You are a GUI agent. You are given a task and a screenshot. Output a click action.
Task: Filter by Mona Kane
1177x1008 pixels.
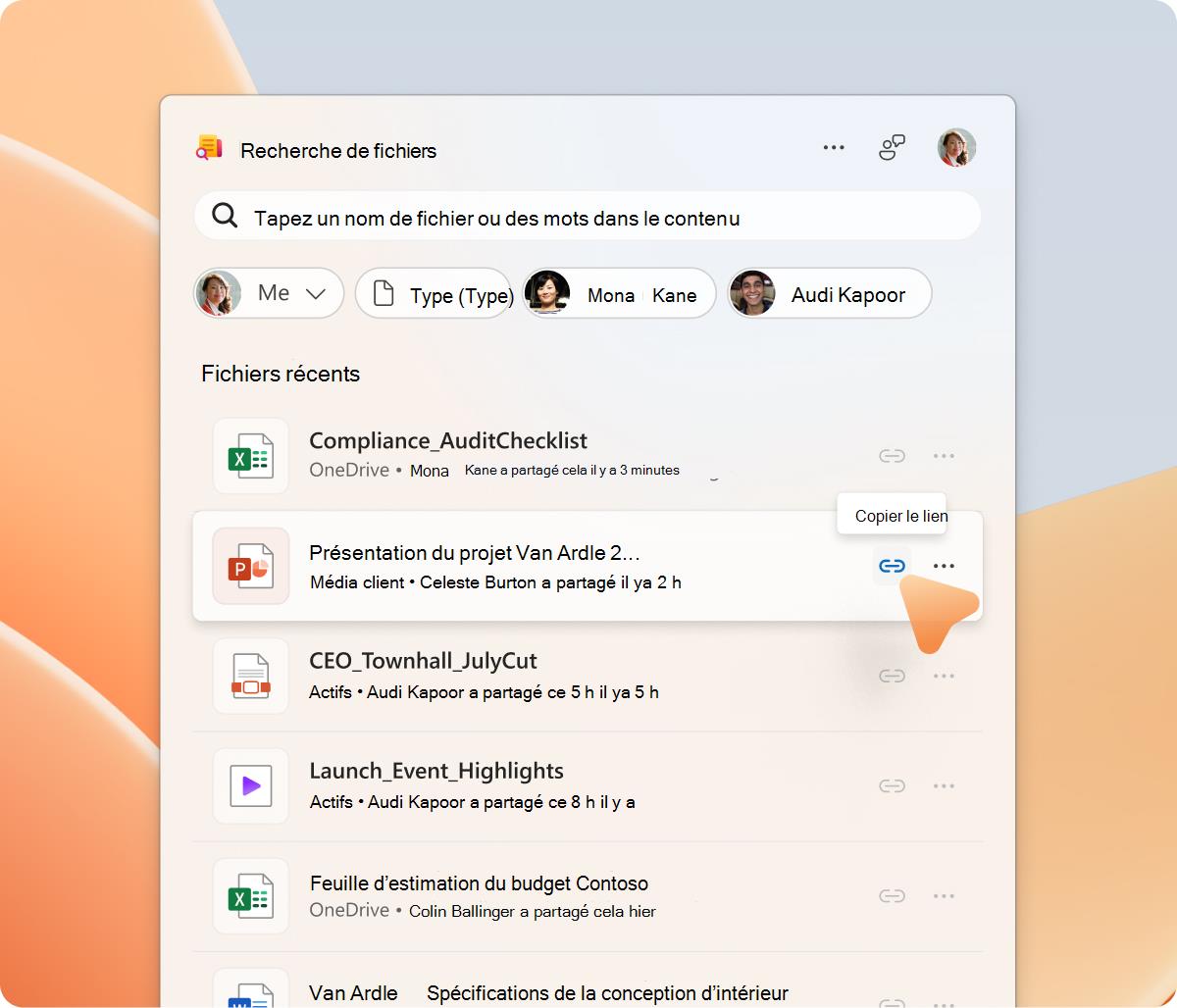(x=618, y=293)
